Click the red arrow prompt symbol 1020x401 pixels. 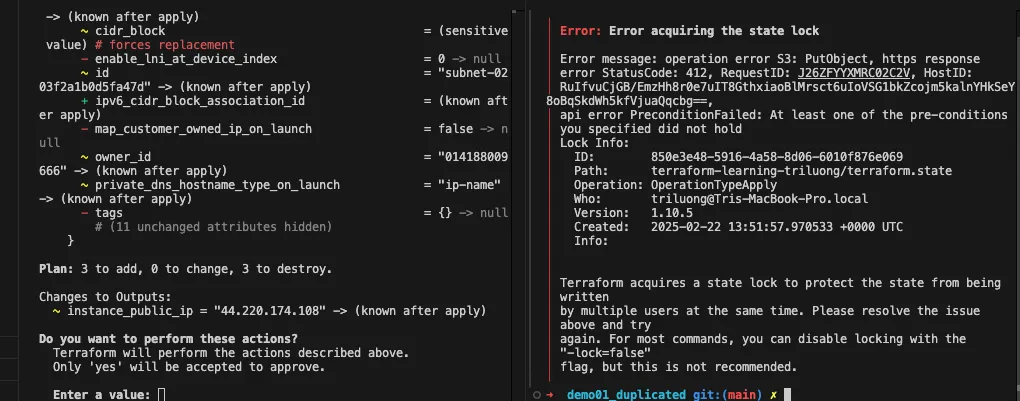point(549,394)
